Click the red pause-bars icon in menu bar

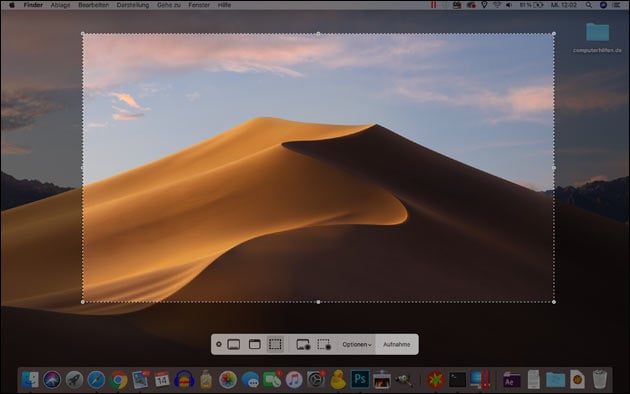[433, 5]
